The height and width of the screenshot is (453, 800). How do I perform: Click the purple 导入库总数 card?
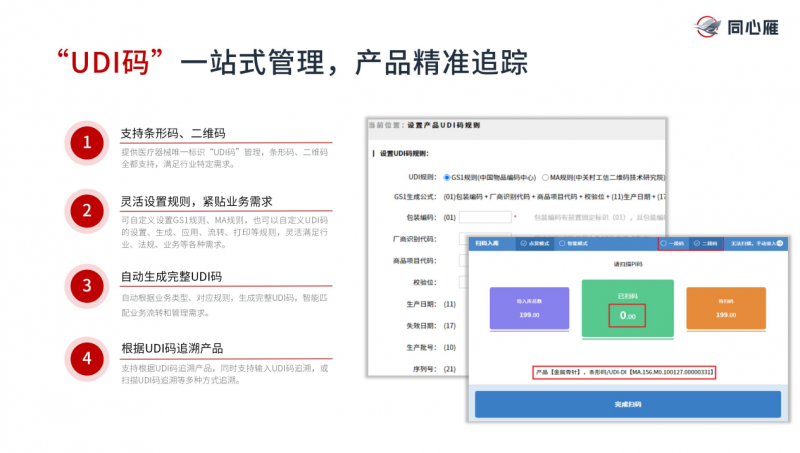[528, 309]
